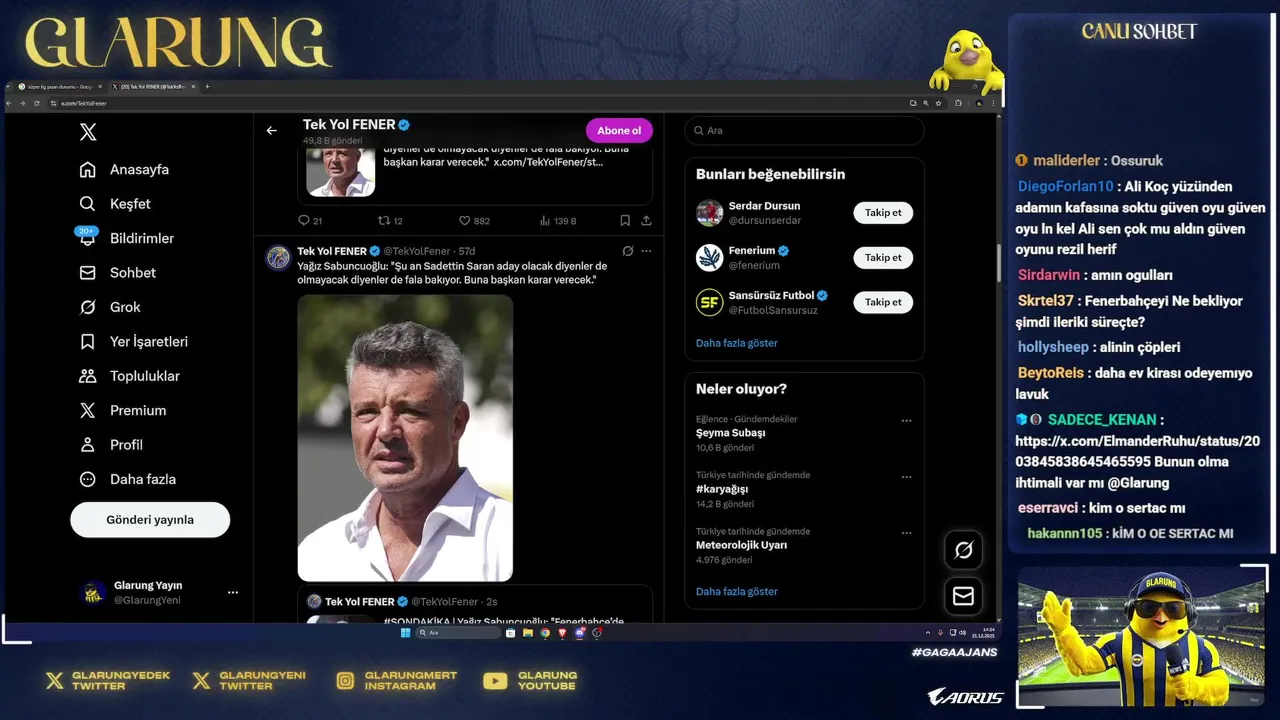Open Keşfet from the sidebar
Viewport: 1280px width, 720px height.
click(115, 204)
